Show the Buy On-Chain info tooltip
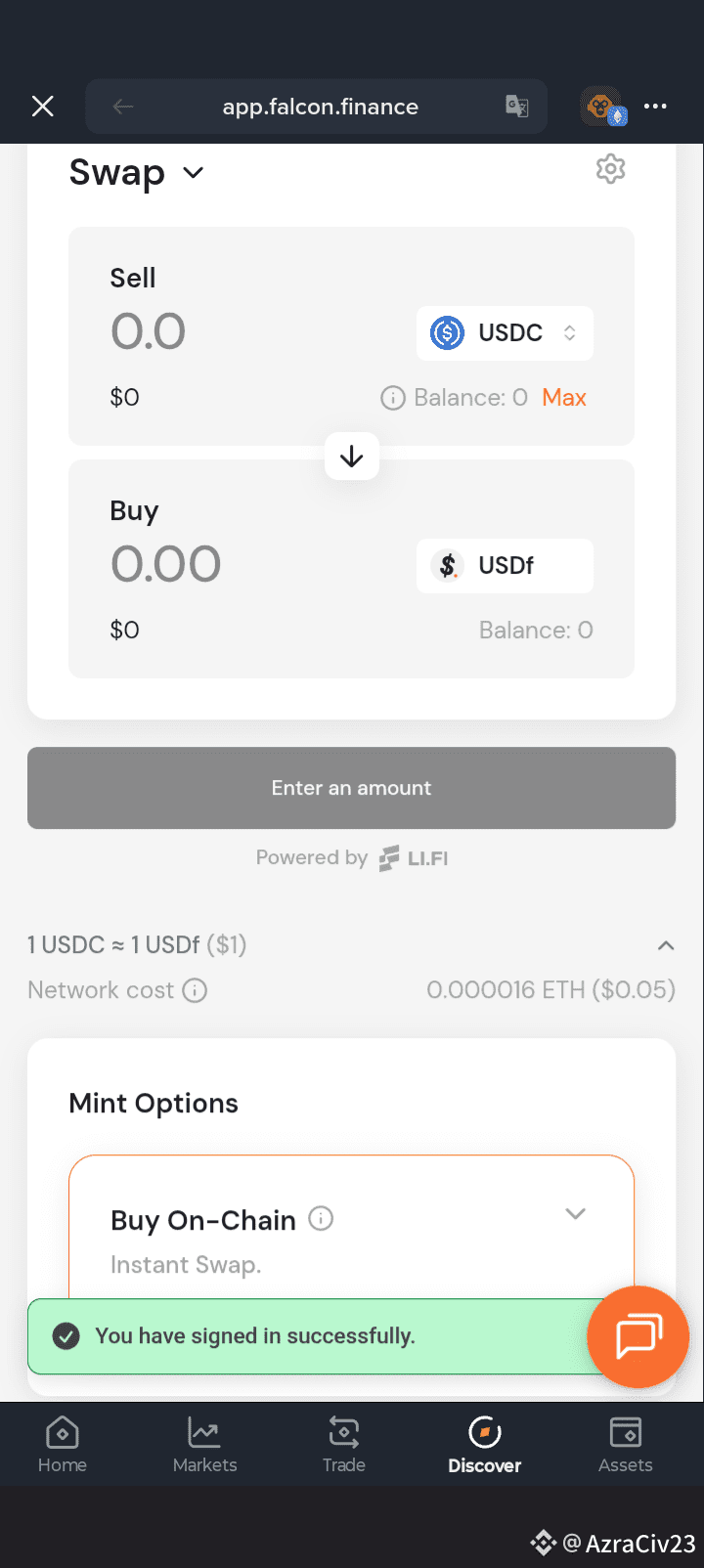 321,1218
